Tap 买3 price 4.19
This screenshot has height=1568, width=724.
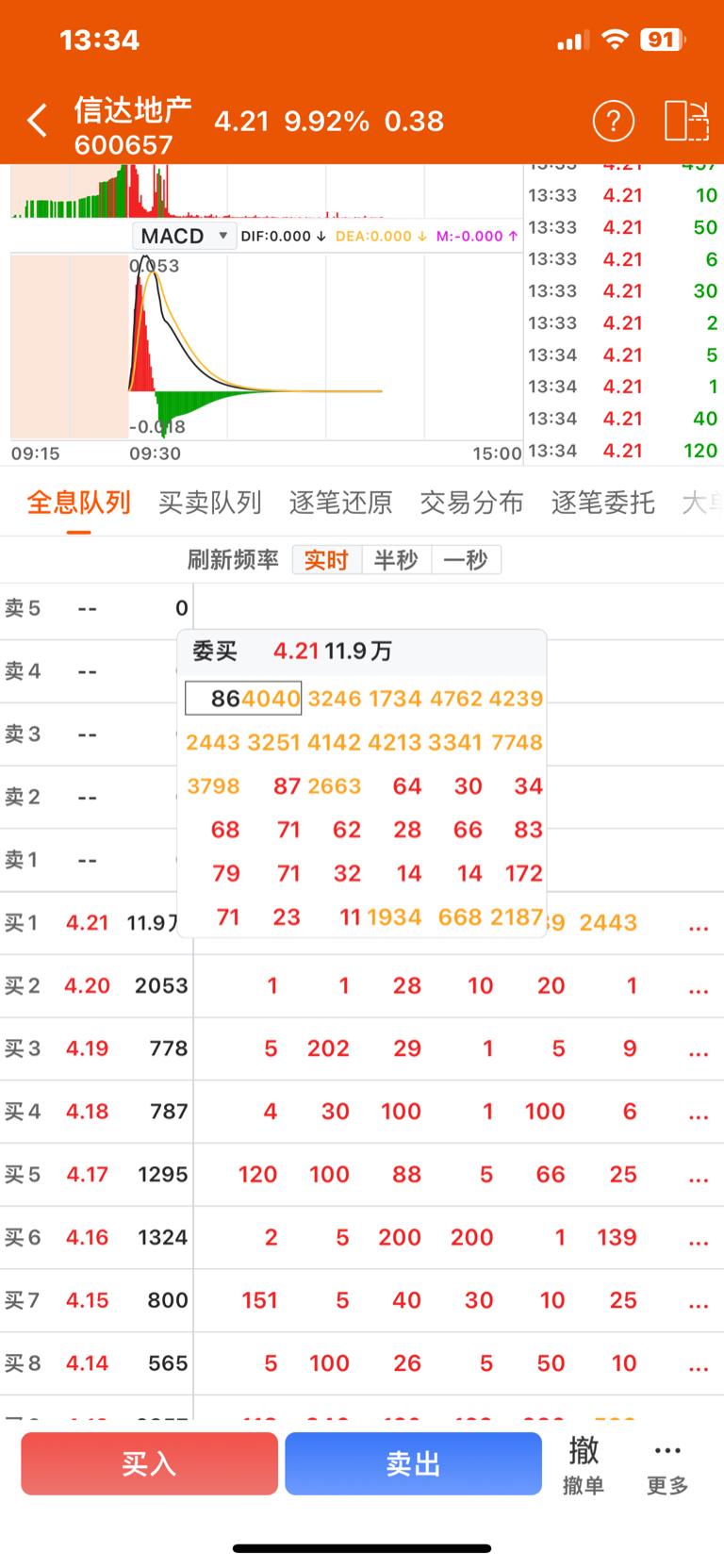pos(88,1048)
